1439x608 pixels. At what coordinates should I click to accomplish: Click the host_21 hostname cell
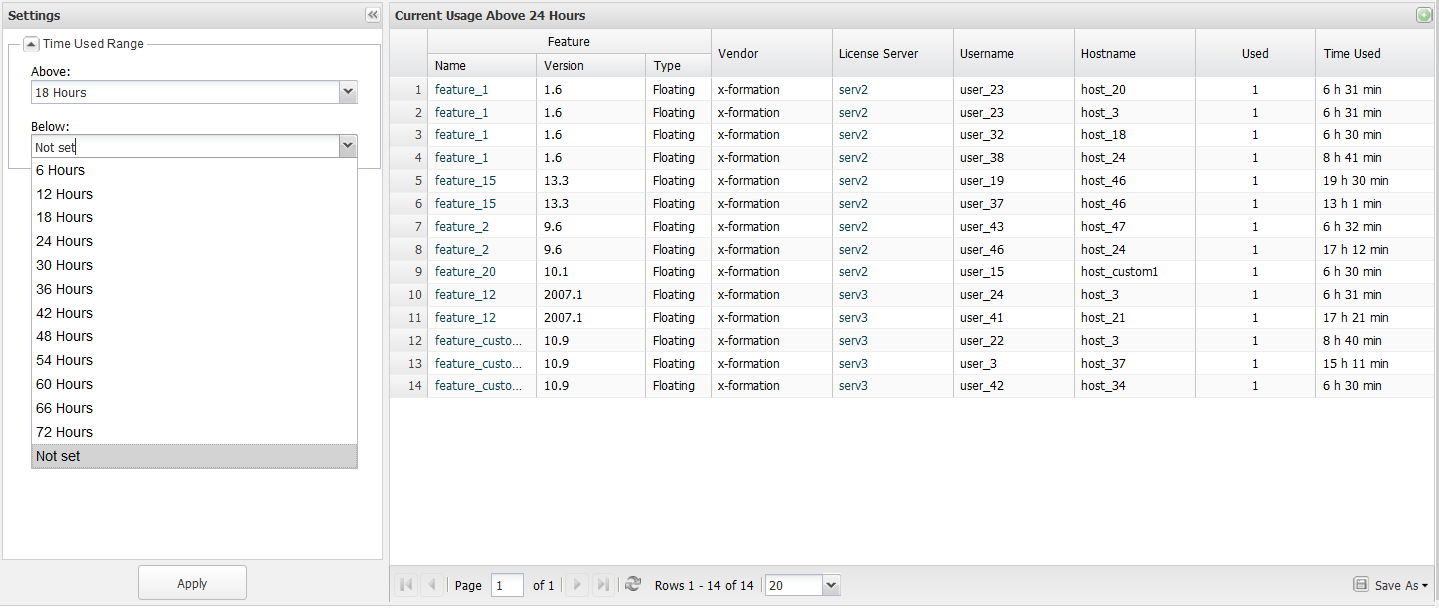(1134, 318)
